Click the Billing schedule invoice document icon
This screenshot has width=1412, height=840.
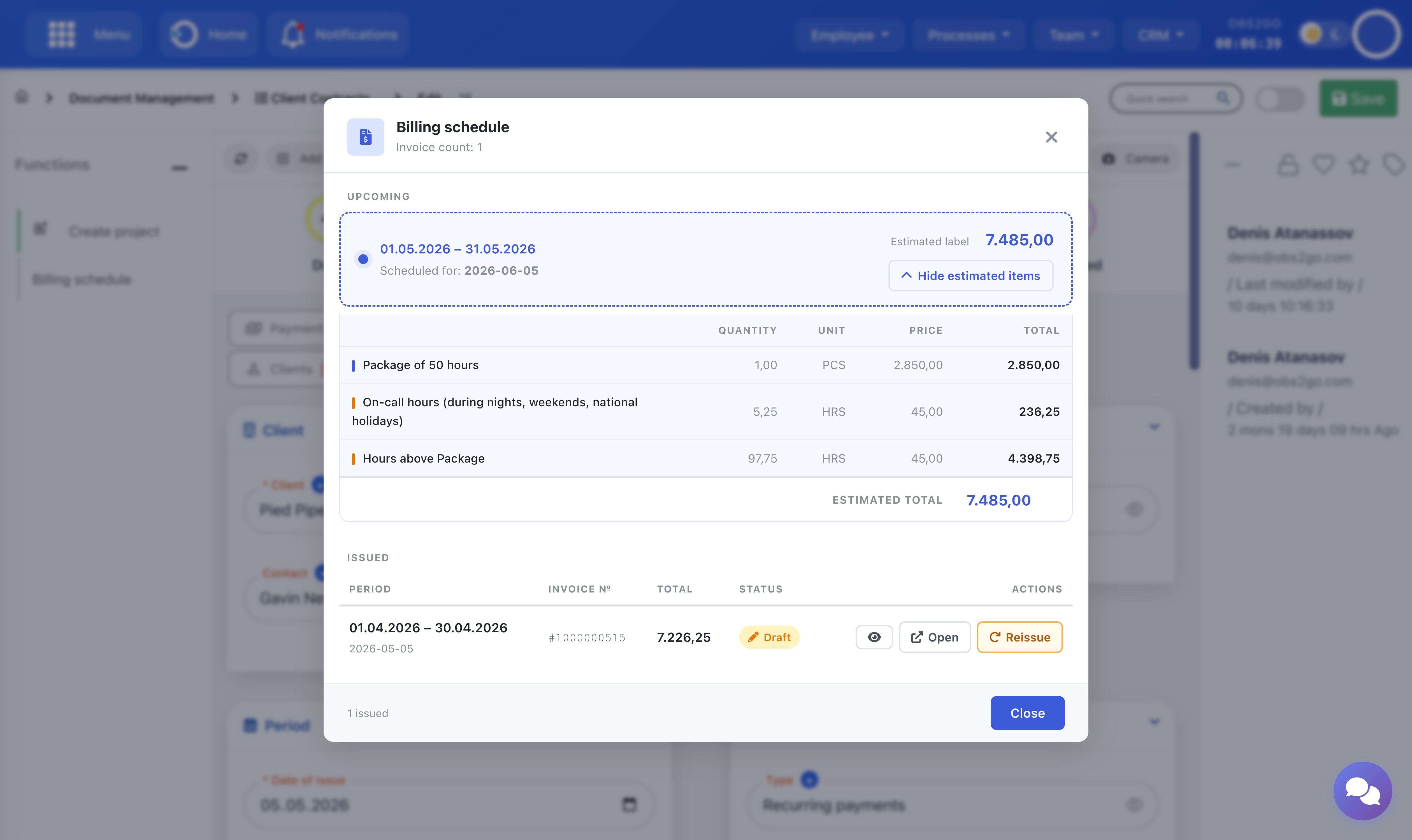(365, 137)
